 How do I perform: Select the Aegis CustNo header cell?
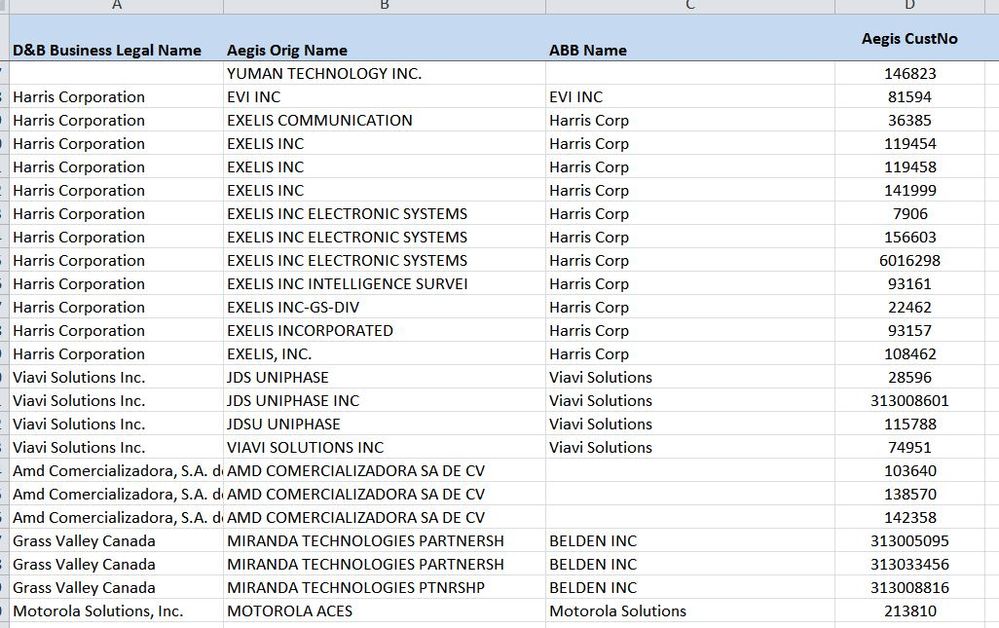pyautogui.click(x=909, y=38)
